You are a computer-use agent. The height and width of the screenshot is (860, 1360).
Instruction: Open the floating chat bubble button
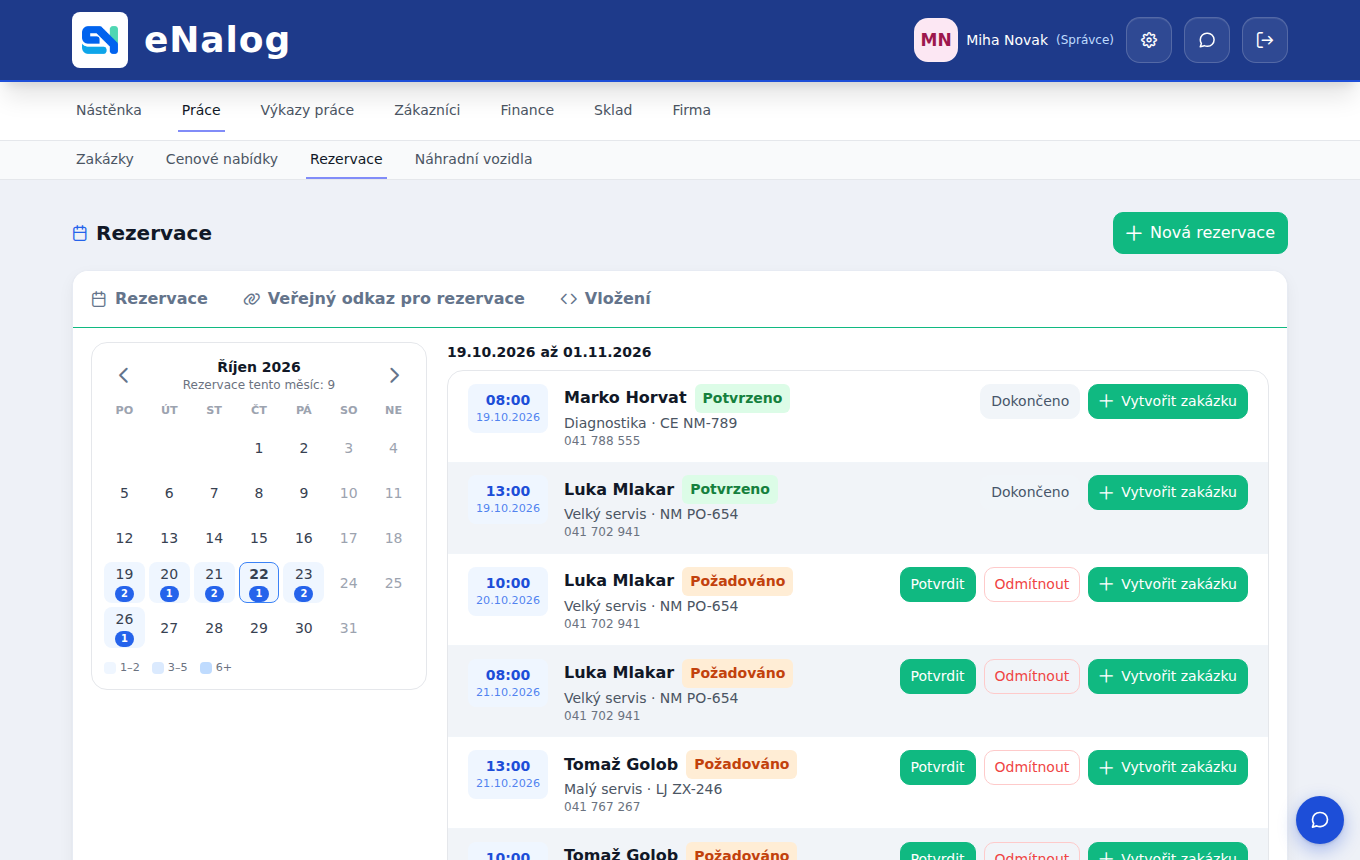[1320, 820]
